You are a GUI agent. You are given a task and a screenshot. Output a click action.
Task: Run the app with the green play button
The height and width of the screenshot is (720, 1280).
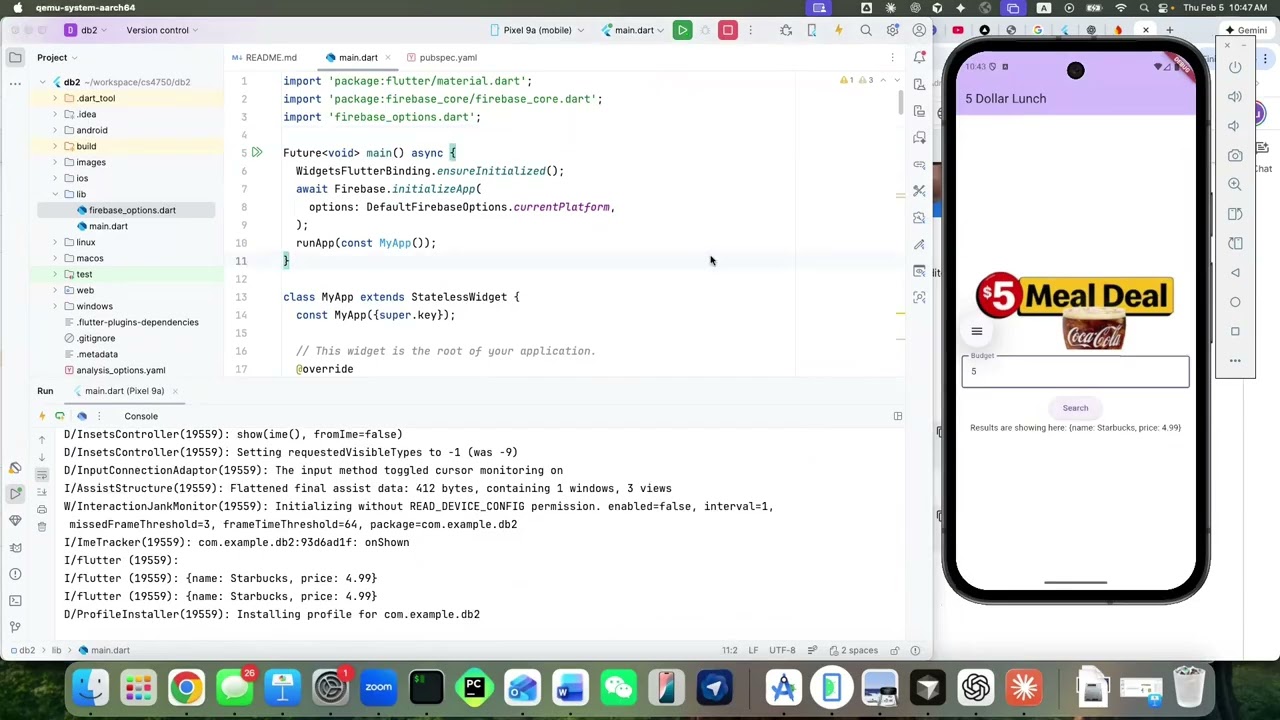pos(682,30)
